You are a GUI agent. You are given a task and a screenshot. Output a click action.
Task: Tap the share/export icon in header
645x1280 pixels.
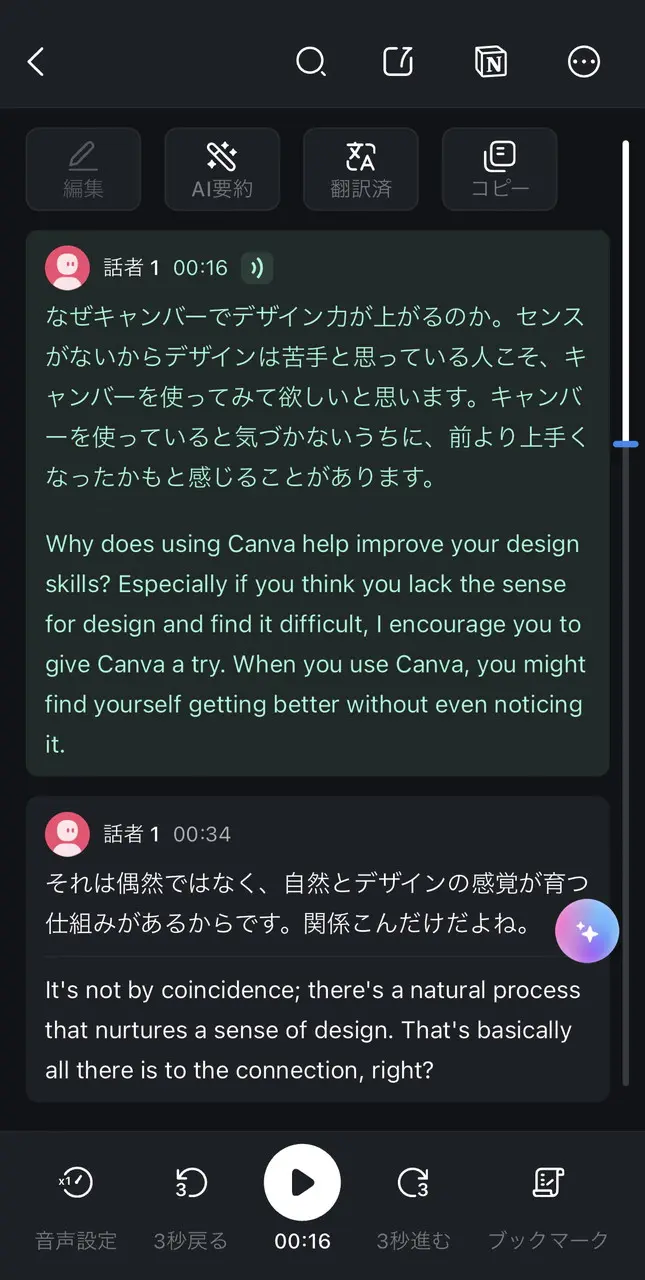(x=398, y=62)
